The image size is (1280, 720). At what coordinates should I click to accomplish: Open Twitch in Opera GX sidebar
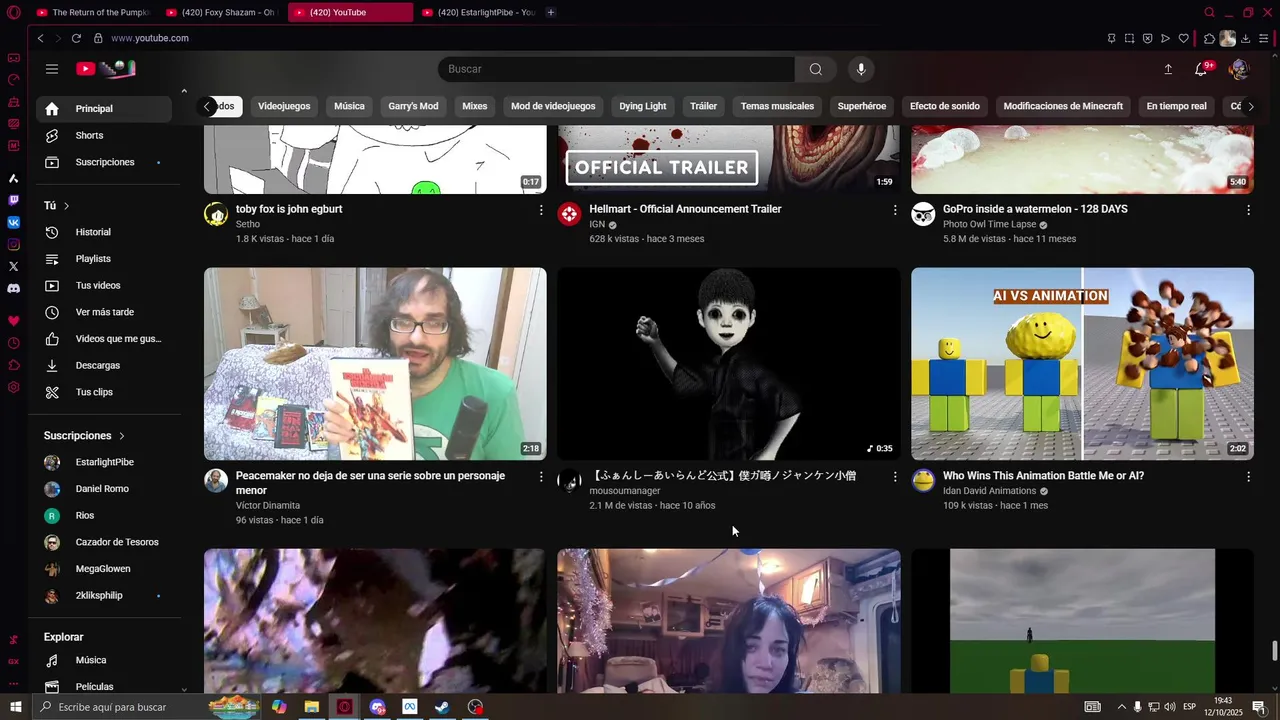(x=13, y=200)
